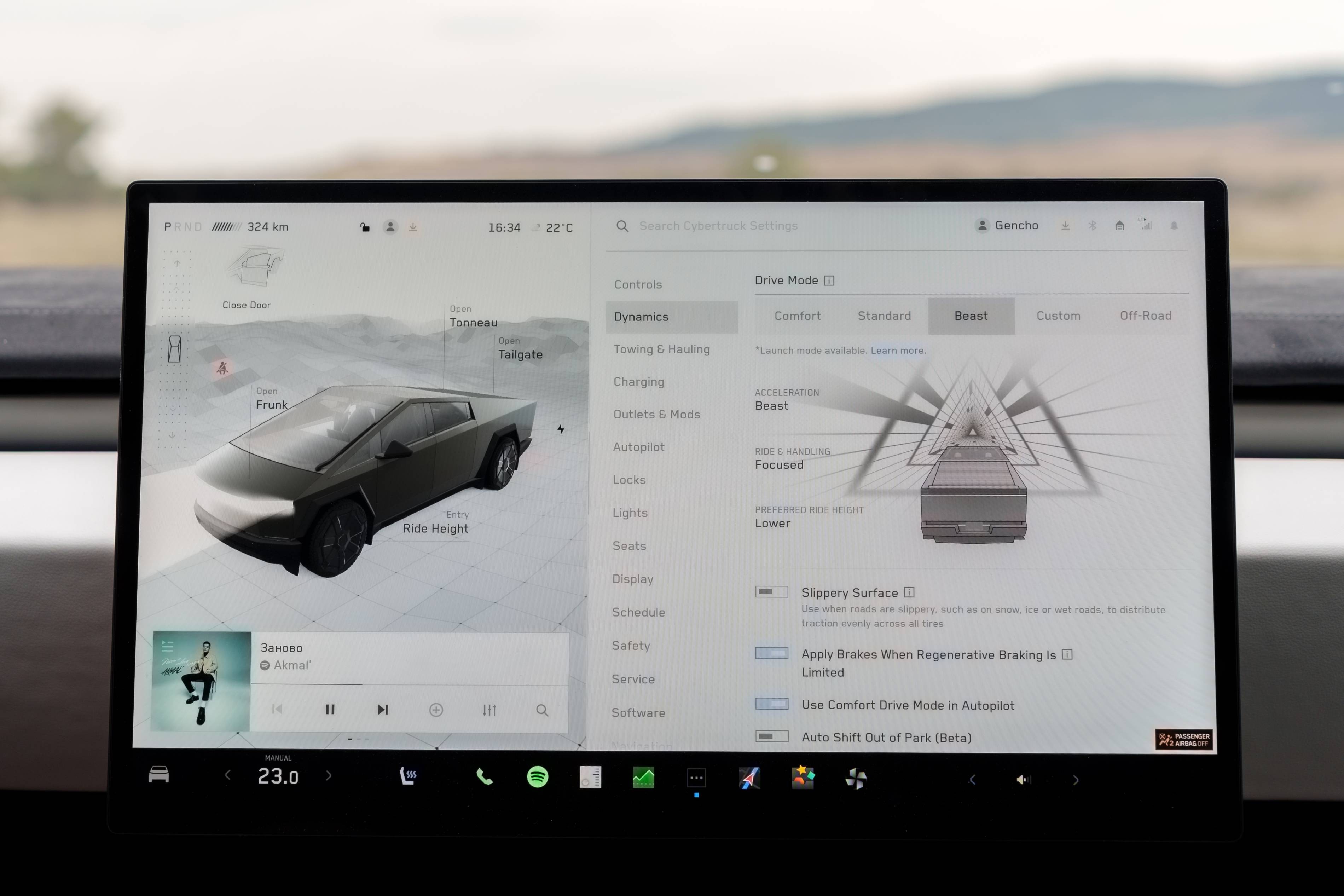Open the vehicle controls car icon
This screenshot has width=1344, height=896.
[x=159, y=774]
